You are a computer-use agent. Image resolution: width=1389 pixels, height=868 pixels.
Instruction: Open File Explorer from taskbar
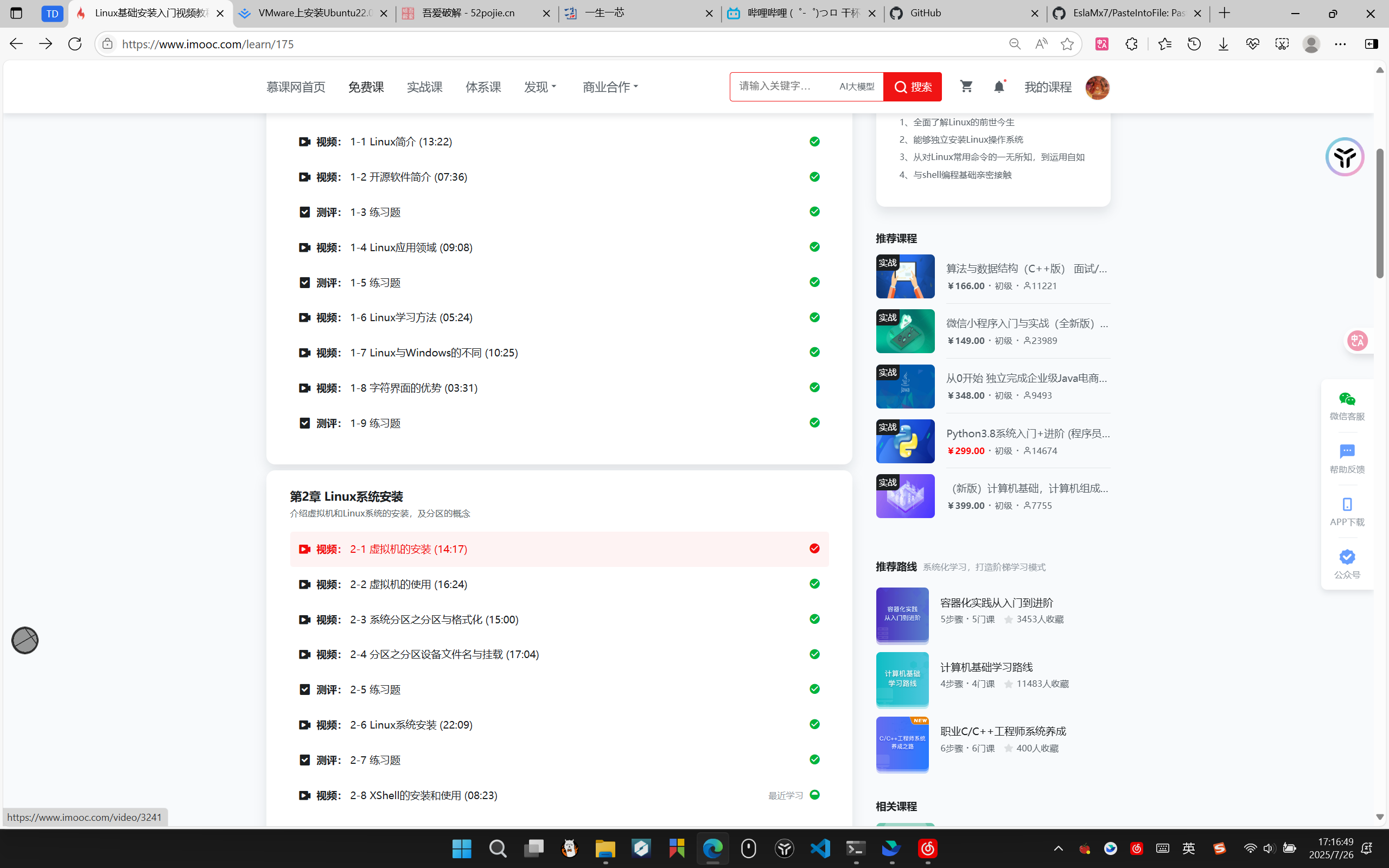coord(605,848)
